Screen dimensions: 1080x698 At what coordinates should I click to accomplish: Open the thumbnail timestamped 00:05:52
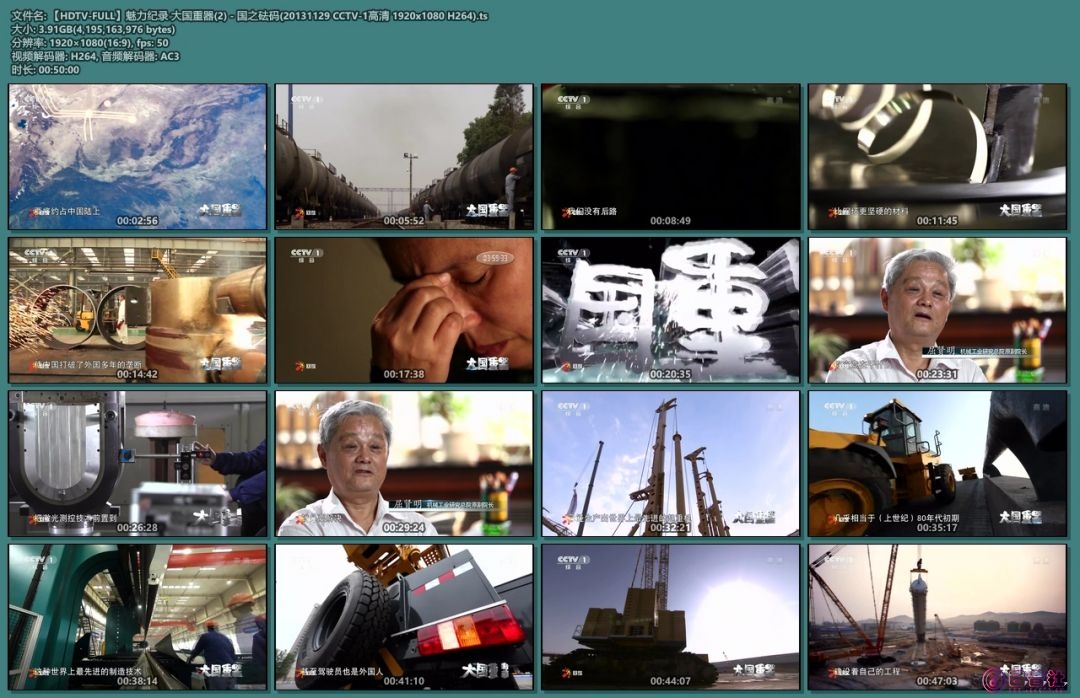pyautogui.click(x=404, y=156)
